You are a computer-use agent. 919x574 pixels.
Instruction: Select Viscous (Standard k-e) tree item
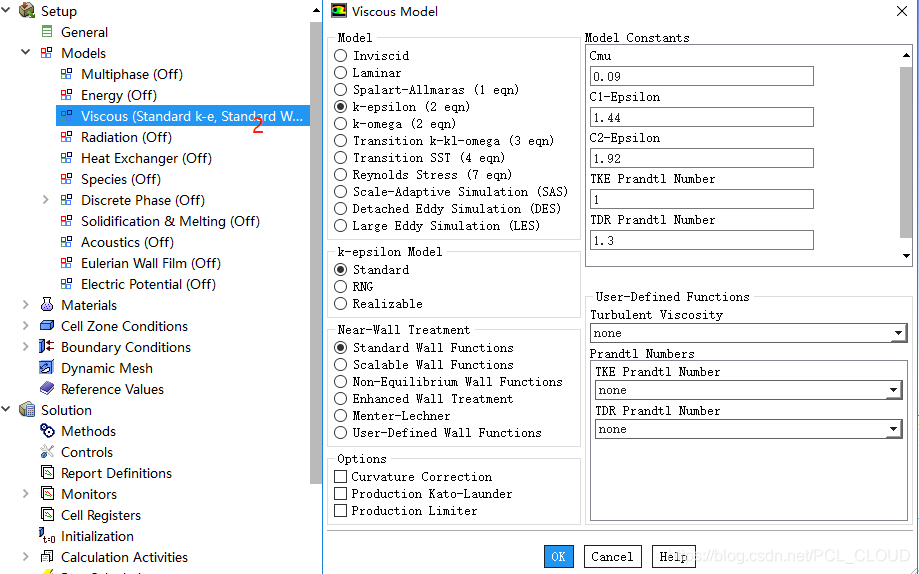[183, 116]
